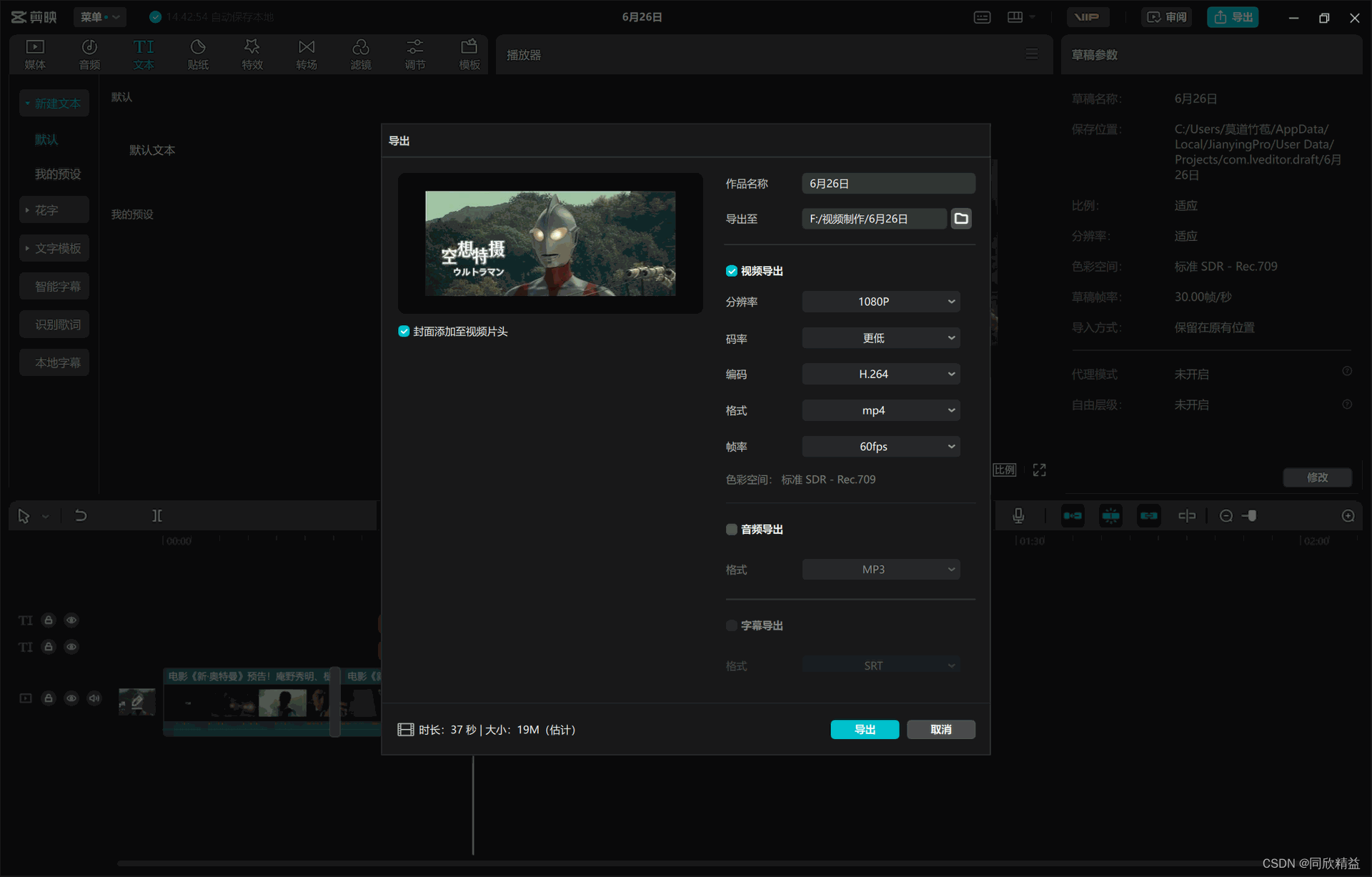Switch to the 转场 tab
The image size is (1372, 877).
(x=307, y=54)
